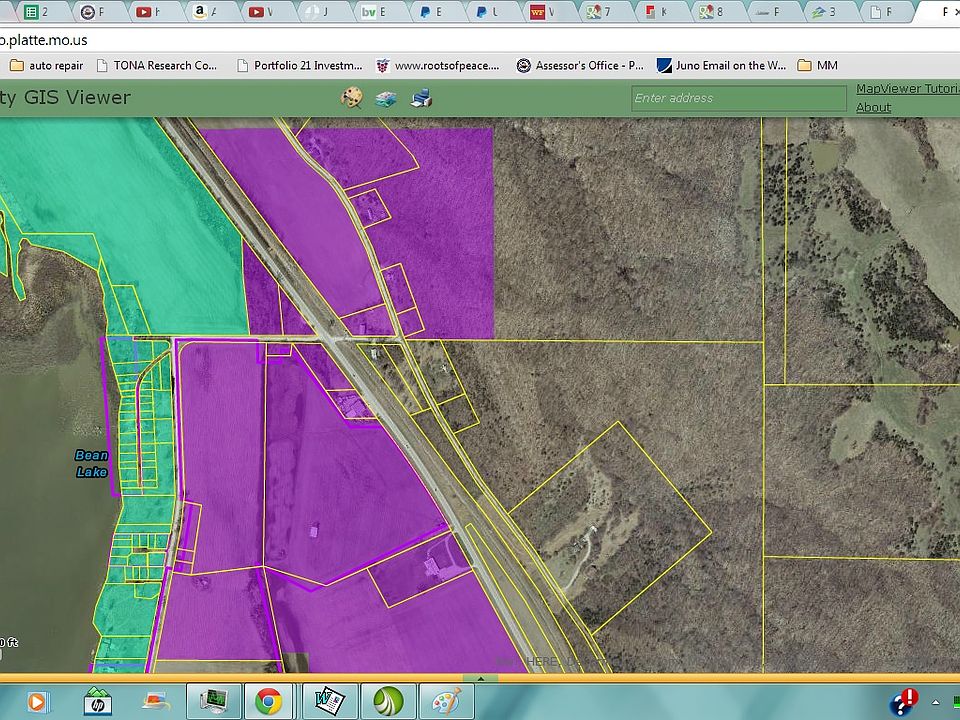This screenshot has width=960, height=720.
Task: Open WordPad document from taskbar
Action: tap(330, 701)
